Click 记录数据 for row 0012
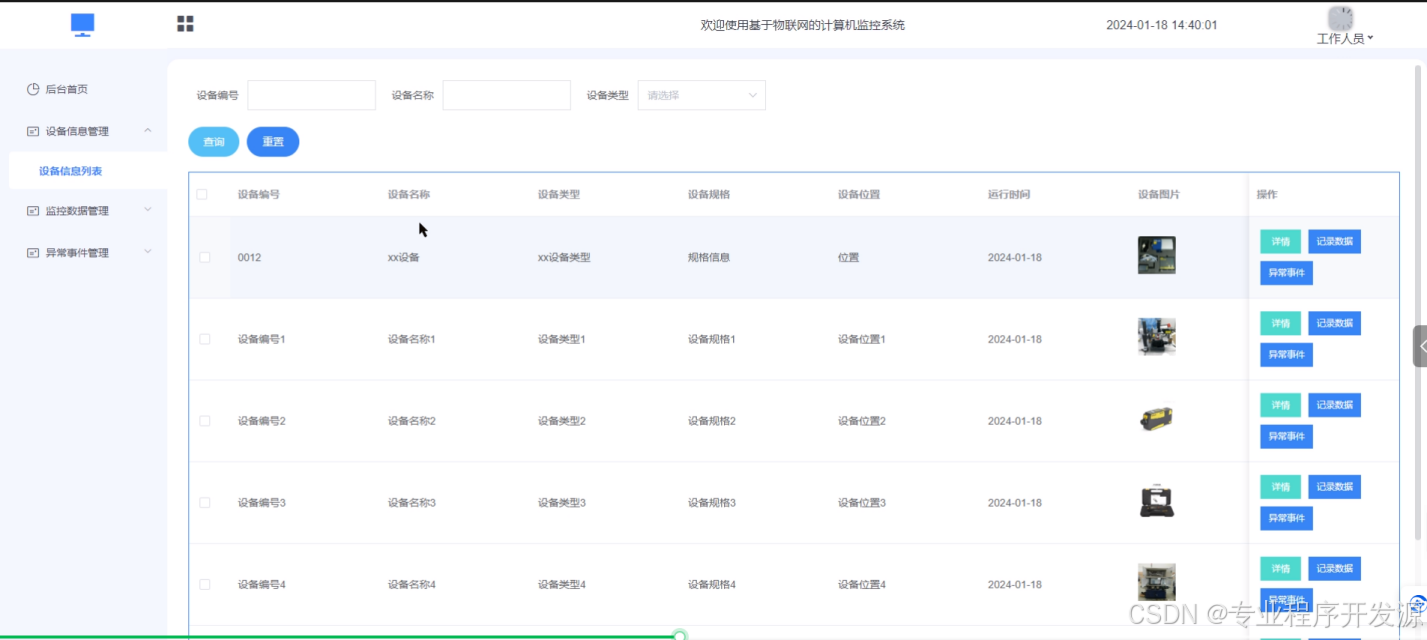Image resolution: width=1427 pixels, height=640 pixels. (x=1334, y=241)
